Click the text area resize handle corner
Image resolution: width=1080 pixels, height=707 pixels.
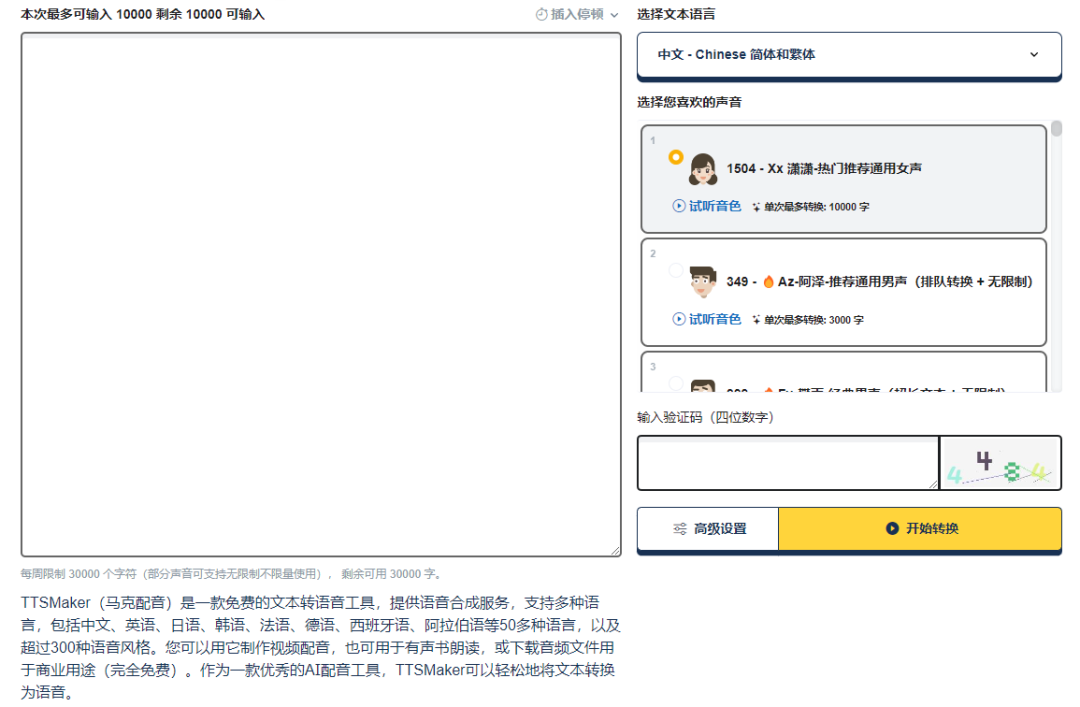(616, 551)
